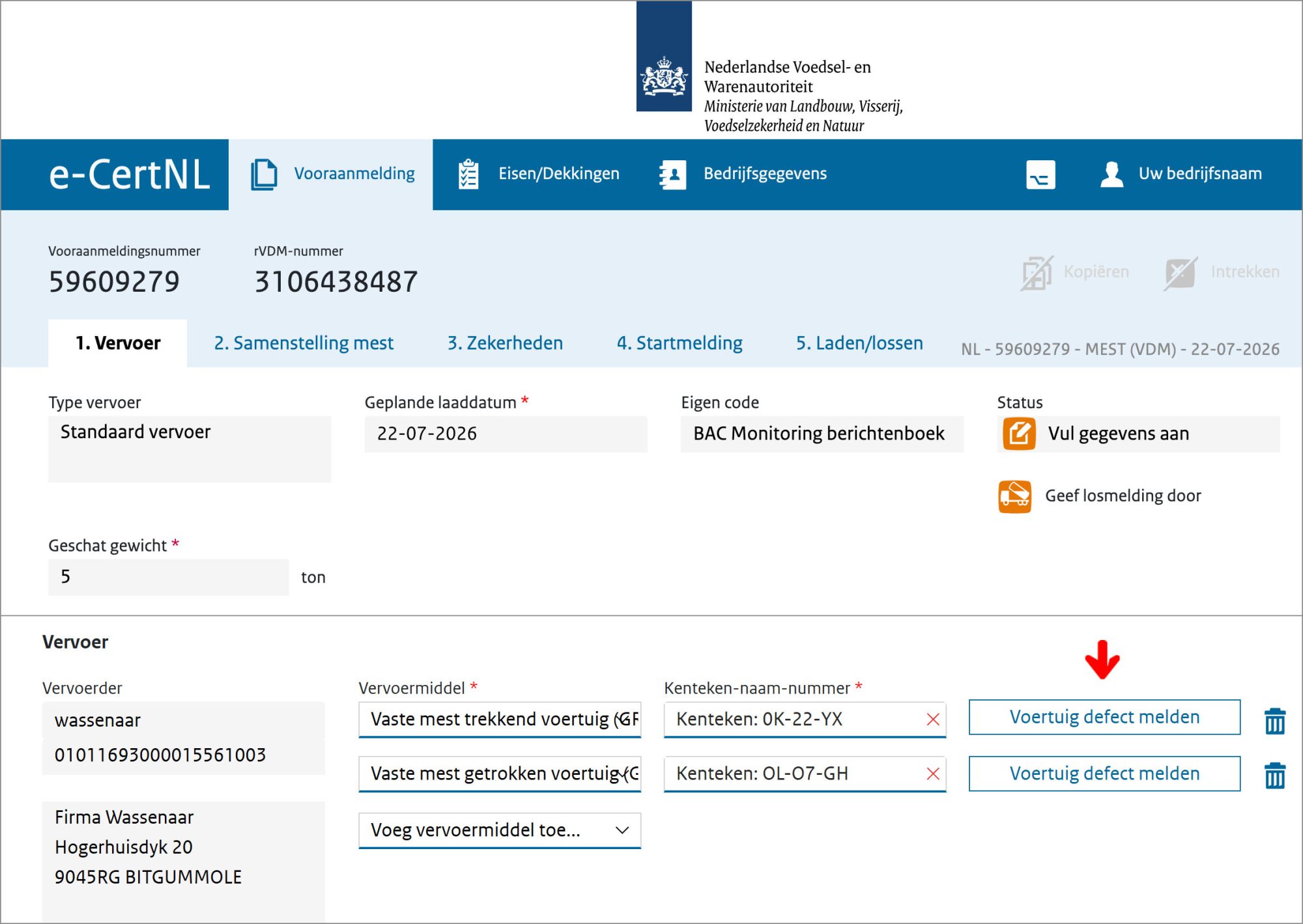Delete the 0K-22-YX vehicle with trash icon

1275,721
